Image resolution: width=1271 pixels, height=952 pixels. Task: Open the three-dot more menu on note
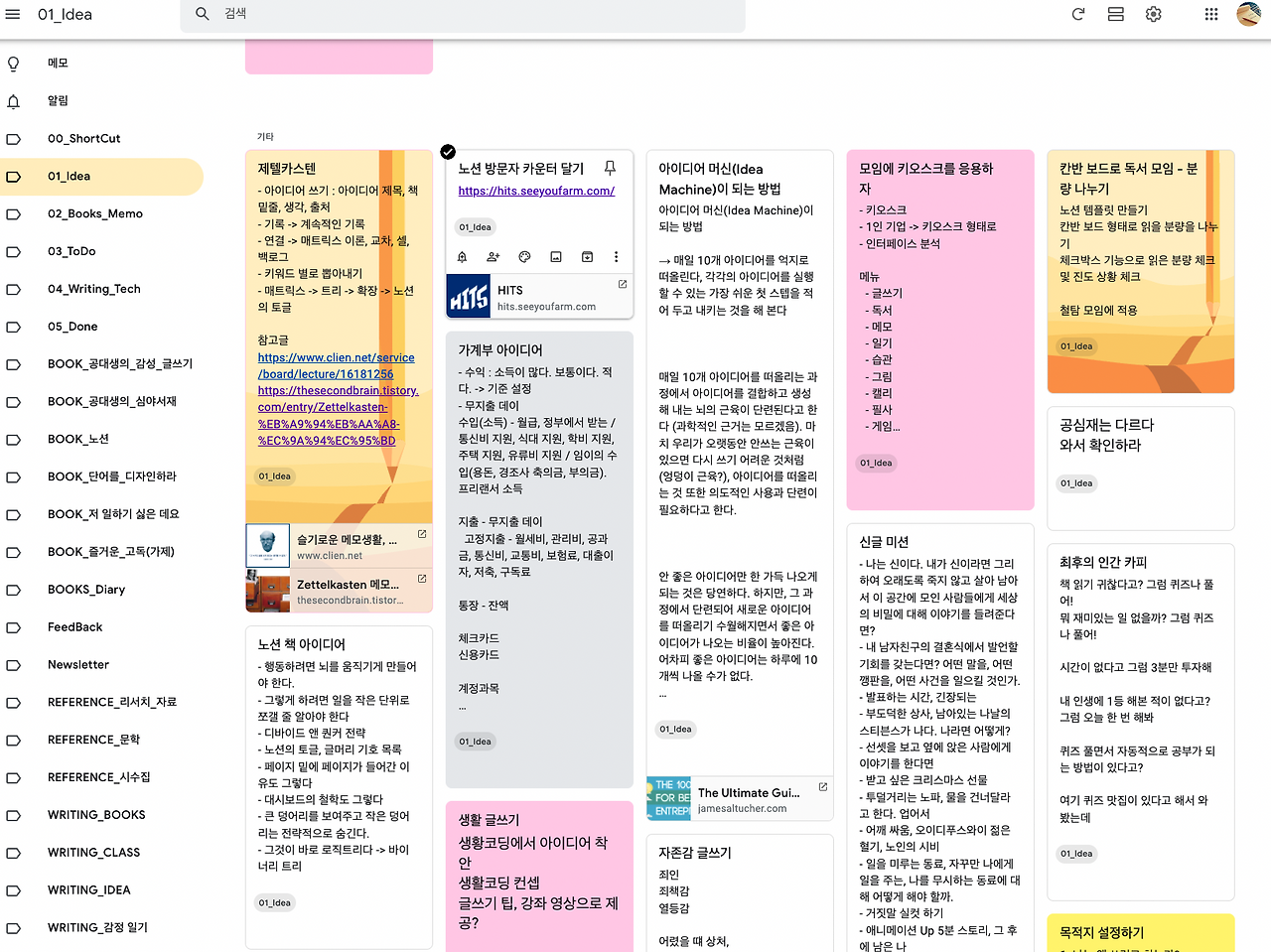(x=616, y=257)
